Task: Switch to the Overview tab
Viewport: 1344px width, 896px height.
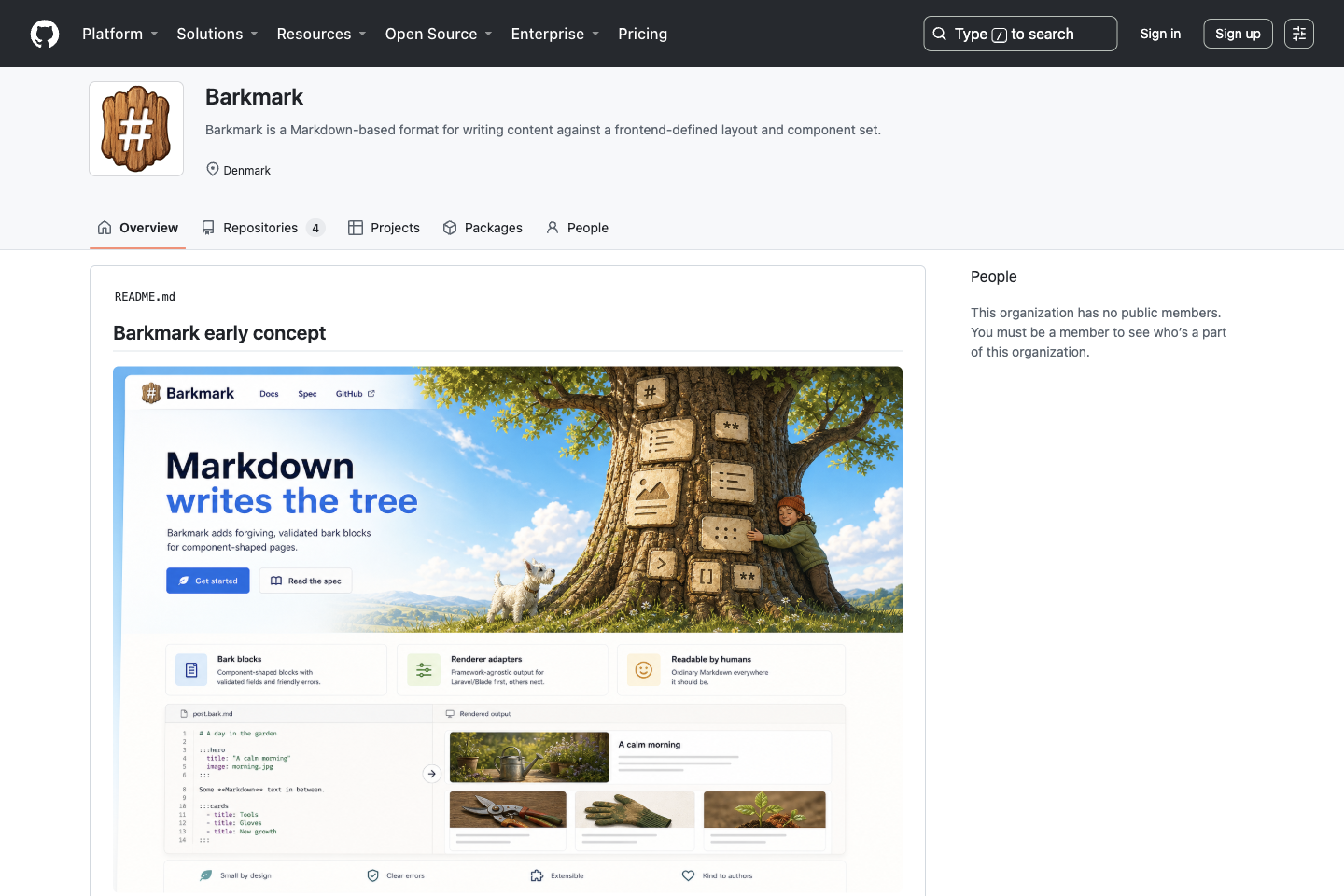Action: point(138,228)
